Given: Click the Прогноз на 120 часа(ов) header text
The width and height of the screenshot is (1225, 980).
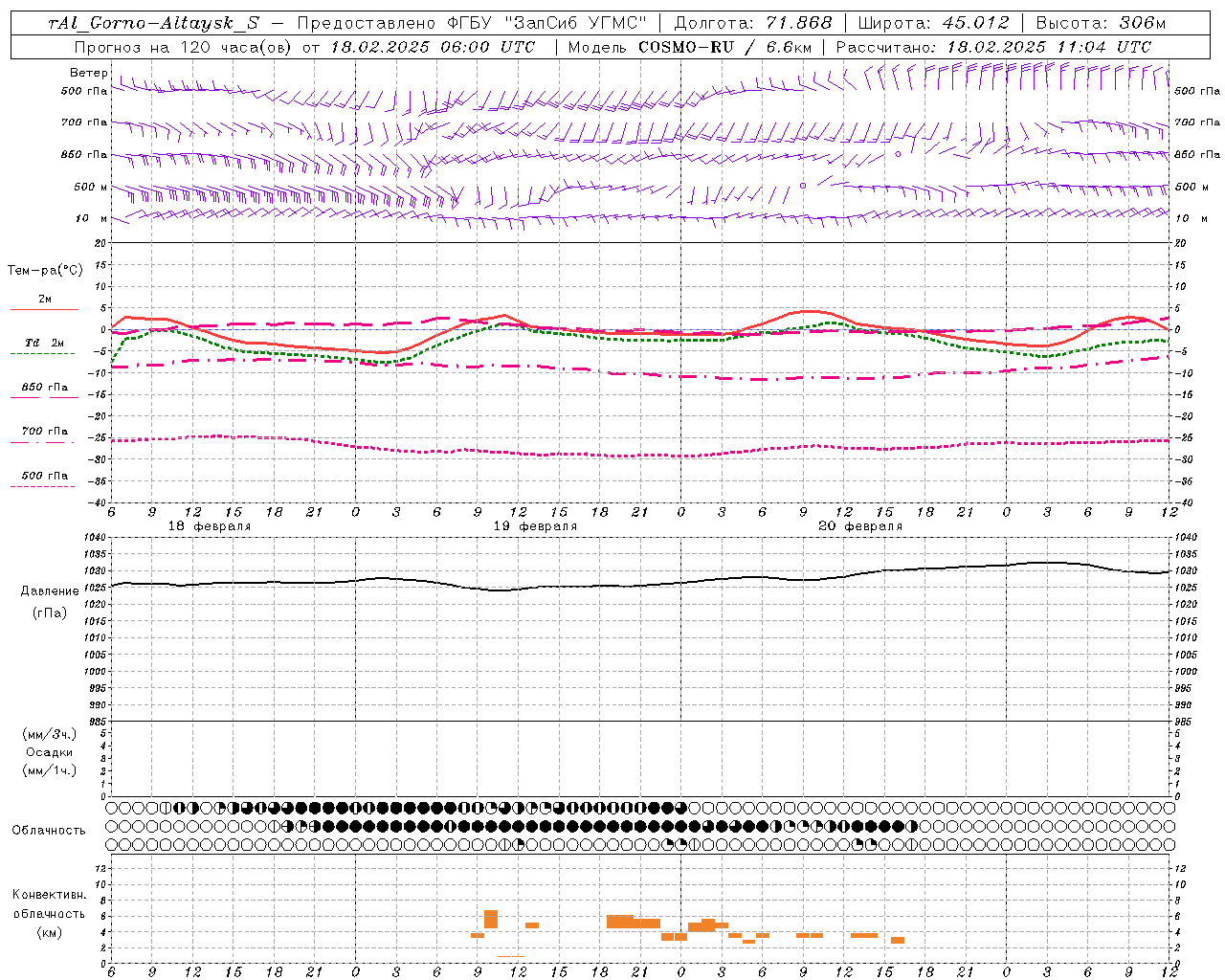Looking at the screenshot, I should [x=182, y=47].
